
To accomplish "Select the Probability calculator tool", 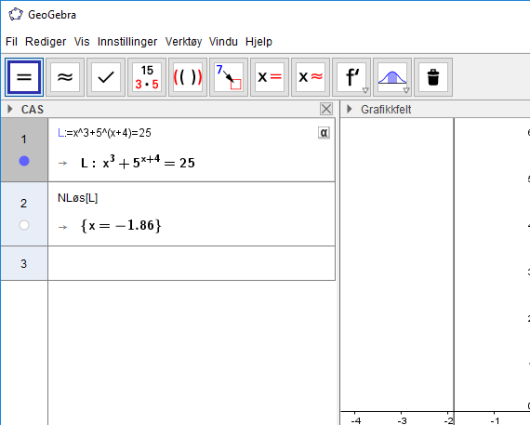I will pyautogui.click(x=392, y=77).
